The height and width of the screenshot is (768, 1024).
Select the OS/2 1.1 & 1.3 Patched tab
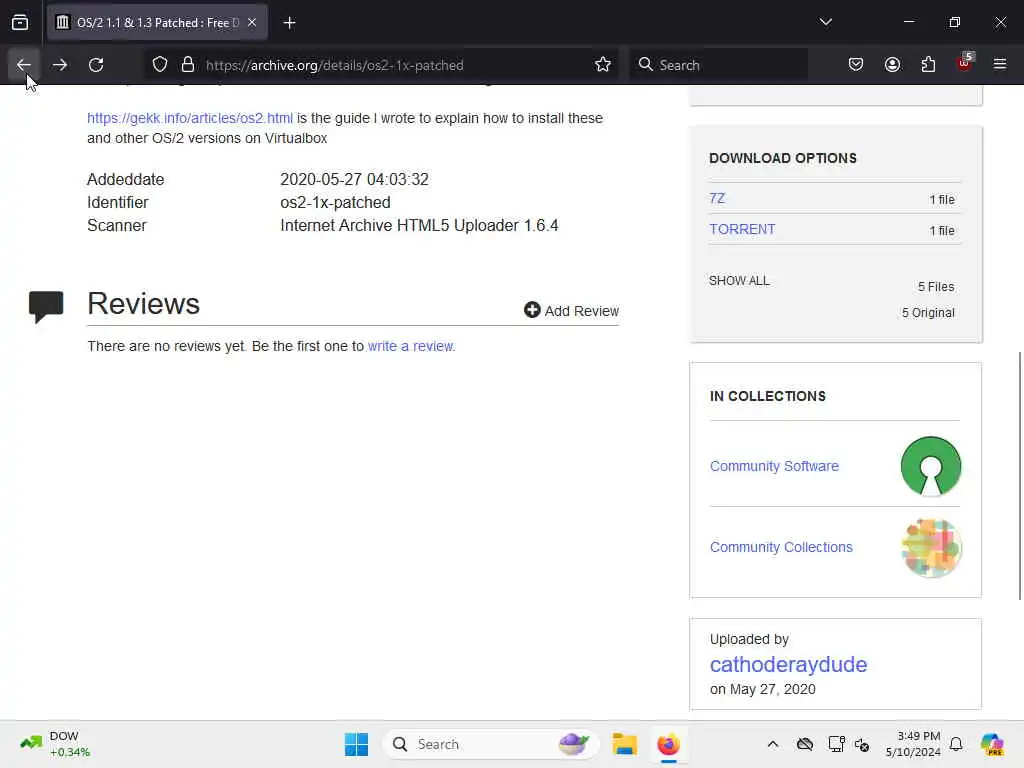click(157, 23)
